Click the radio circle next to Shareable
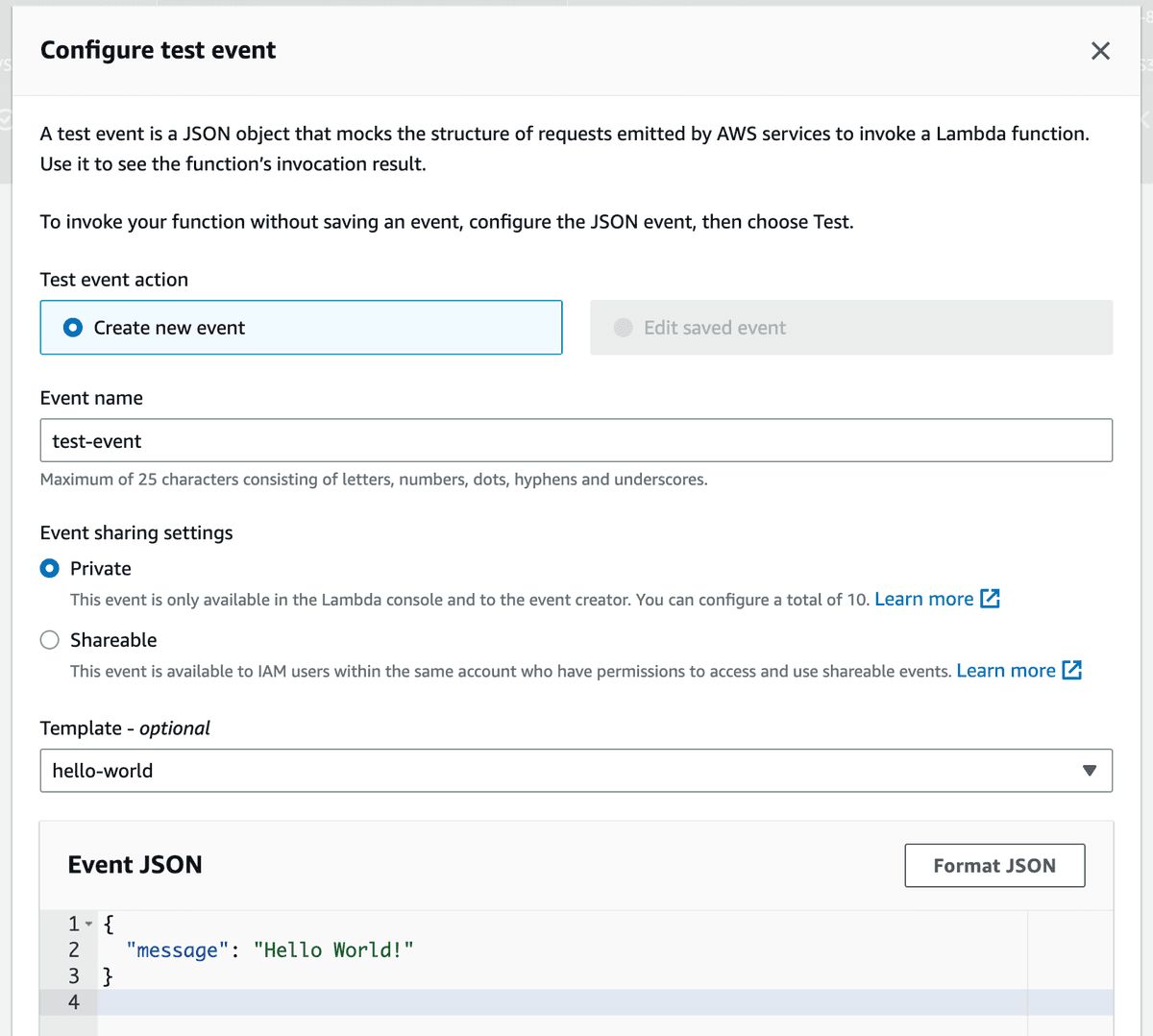This screenshot has height=1036, width=1153. click(49, 639)
